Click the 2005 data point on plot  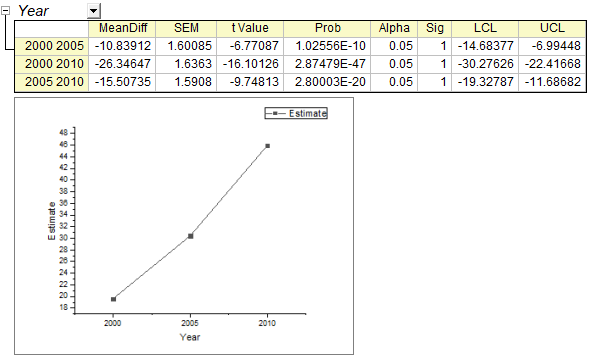click(x=191, y=236)
